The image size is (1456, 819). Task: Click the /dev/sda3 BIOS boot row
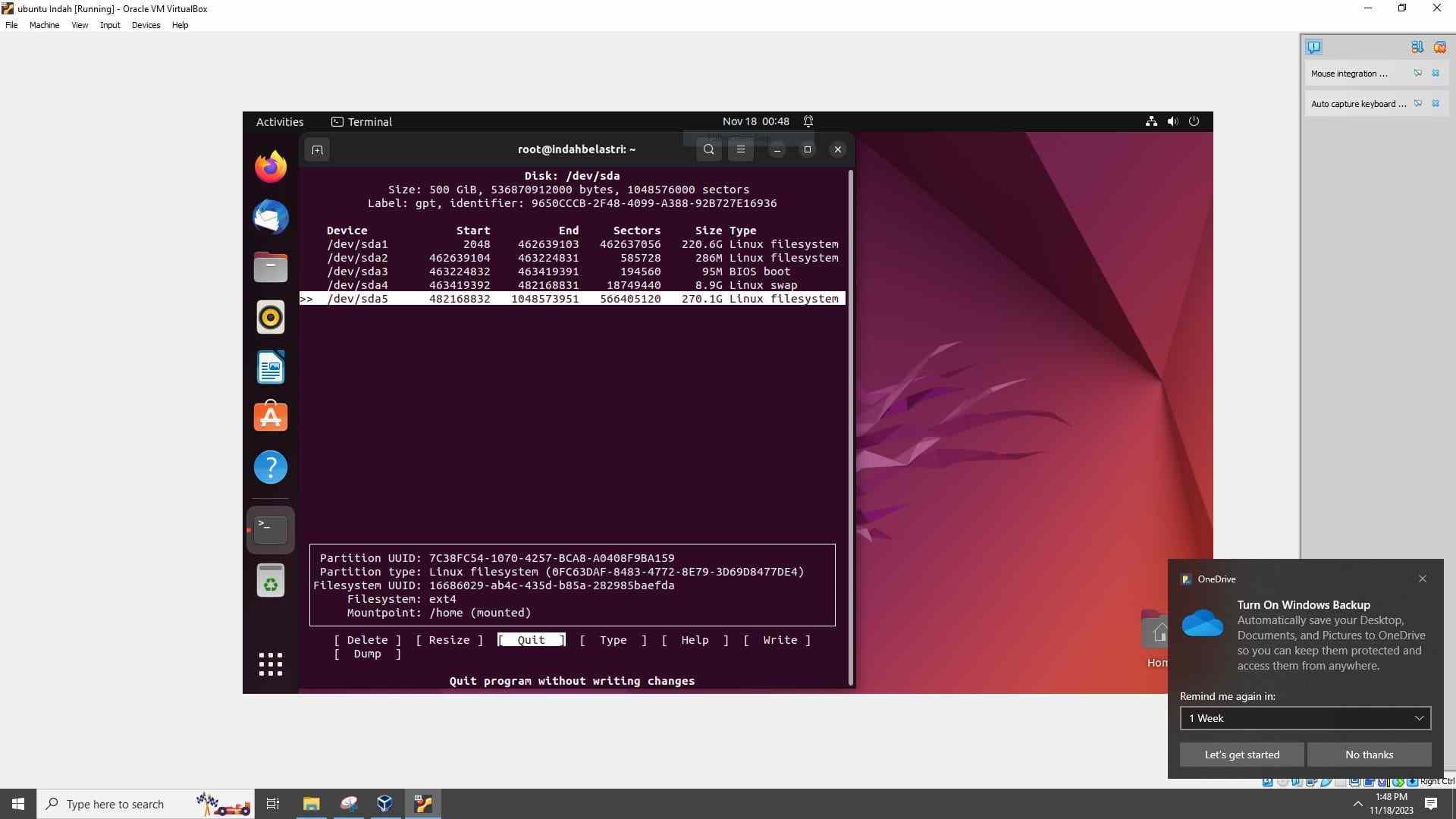point(573,271)
